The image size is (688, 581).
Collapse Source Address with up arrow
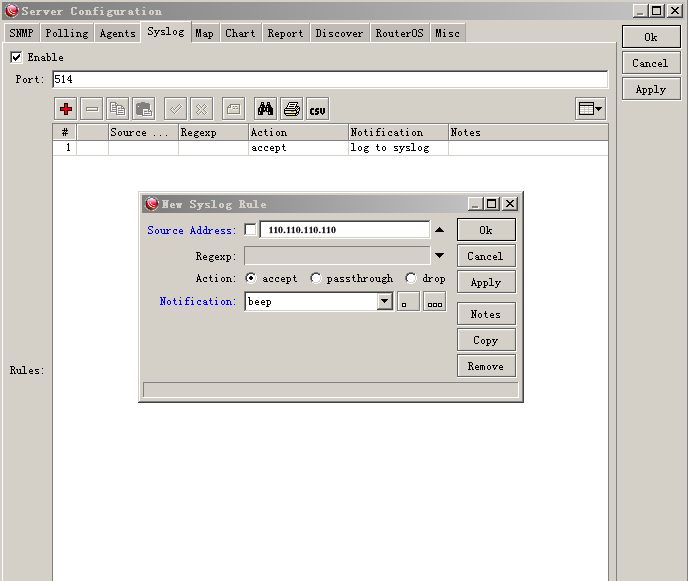click(439, 230)
